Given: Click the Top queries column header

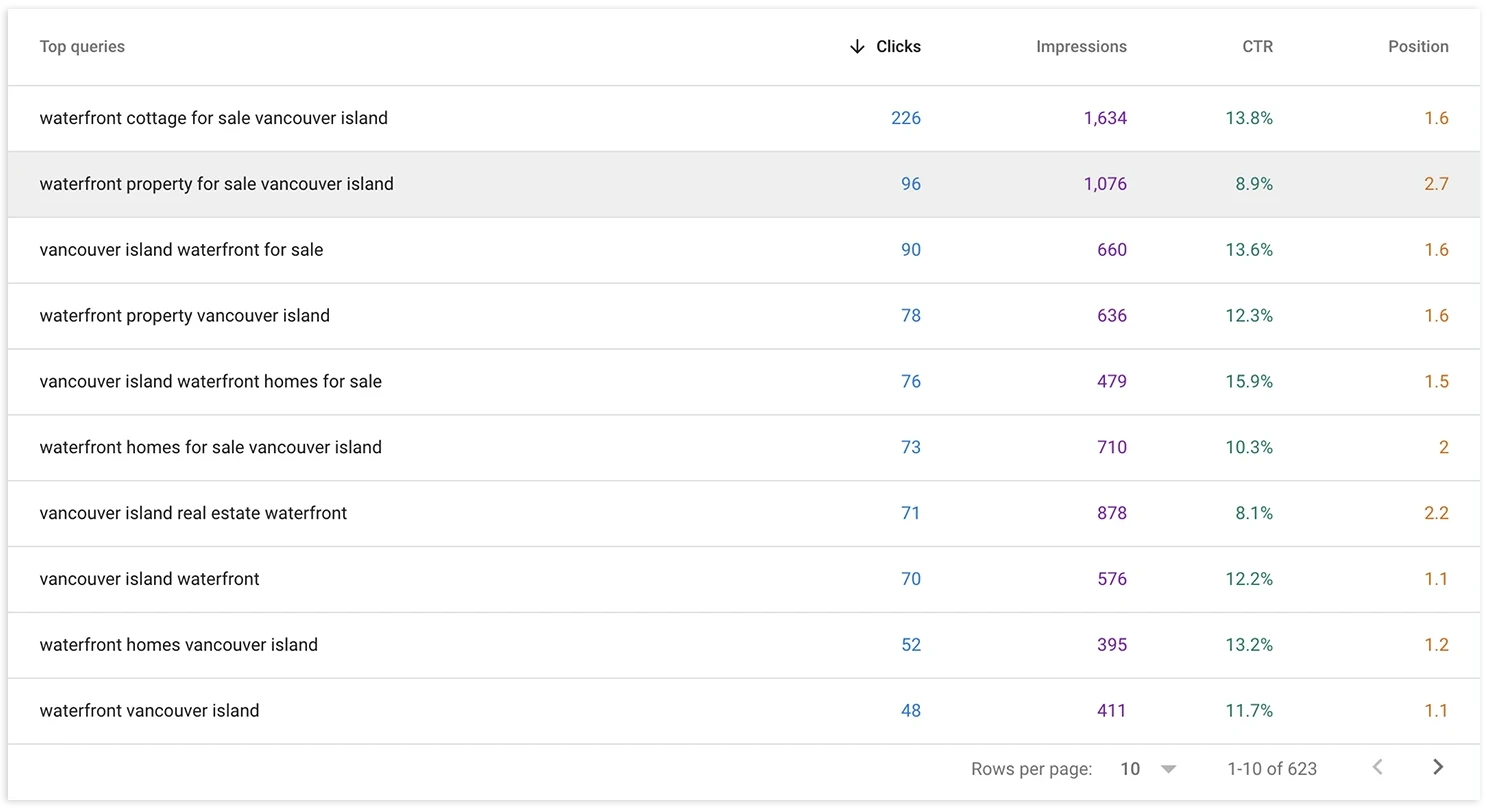Looking at the screenshot, I should pos(82,47).
